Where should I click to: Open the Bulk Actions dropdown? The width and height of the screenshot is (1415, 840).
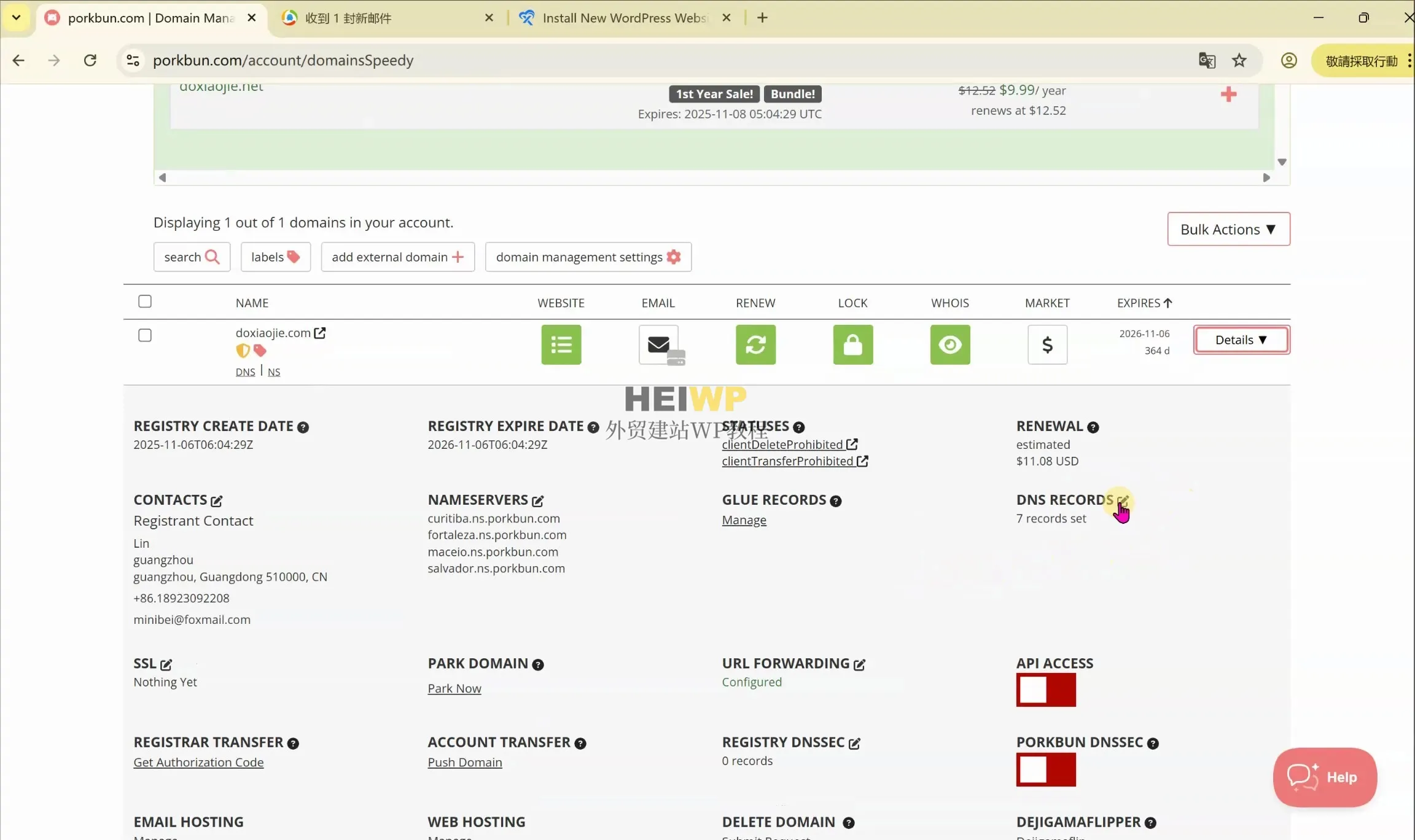pos(1228,229)
